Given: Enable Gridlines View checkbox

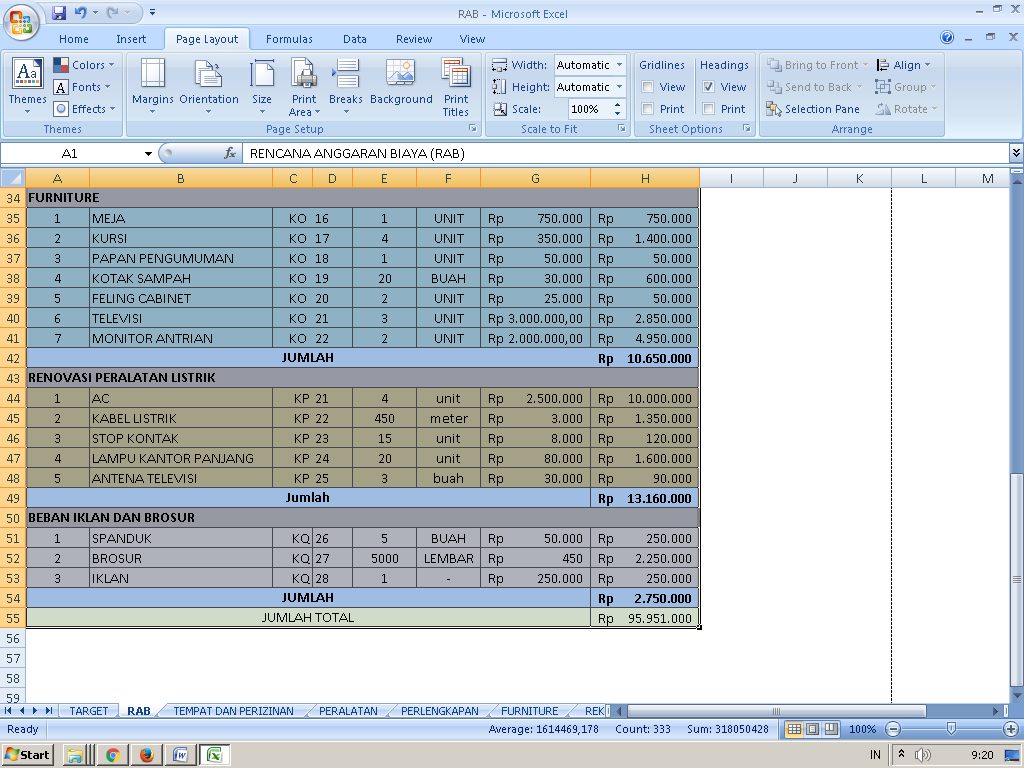Looking at the screenshot, I should [x=648, y=87].
